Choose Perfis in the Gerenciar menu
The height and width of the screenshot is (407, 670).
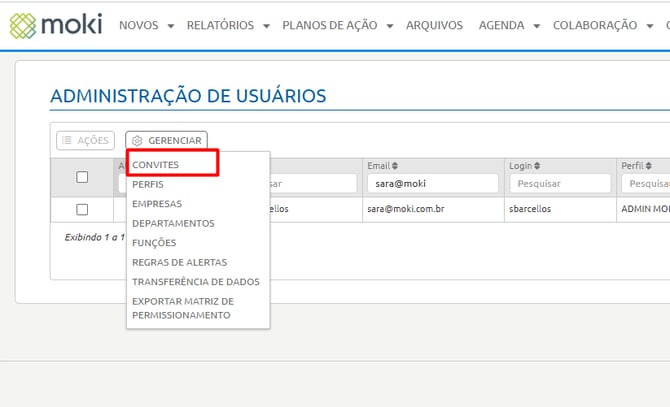(148, 185)
